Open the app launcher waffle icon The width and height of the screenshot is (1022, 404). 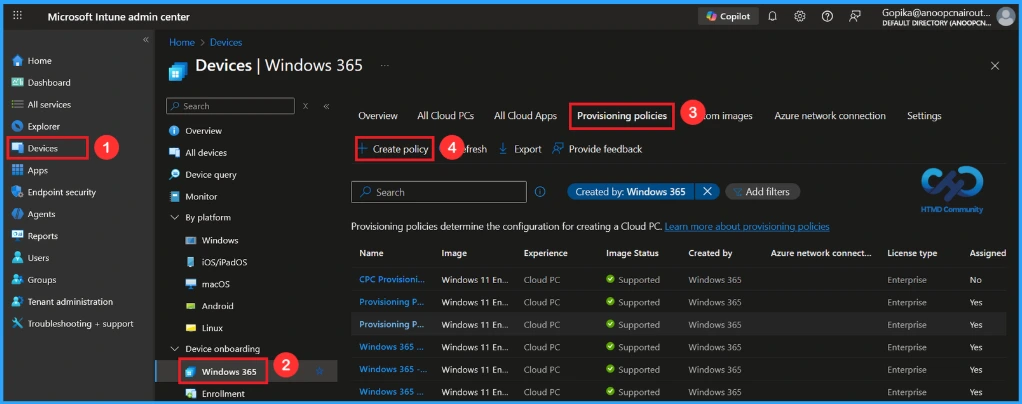[18, 16]
